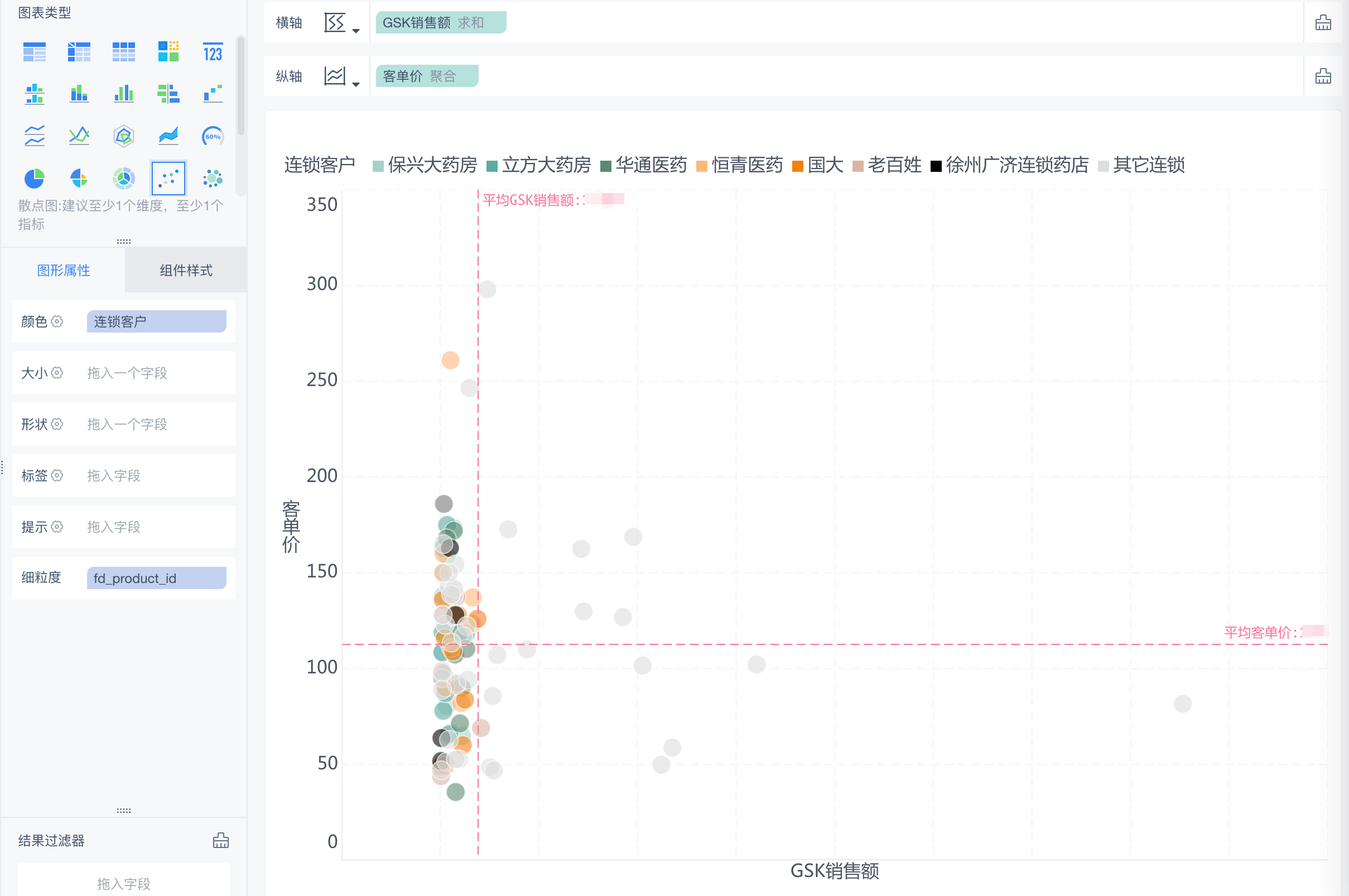This screenshot has width=1349, height=896.
Task: Select the color-block treemap chart type
Action: [x=168, y=52]
